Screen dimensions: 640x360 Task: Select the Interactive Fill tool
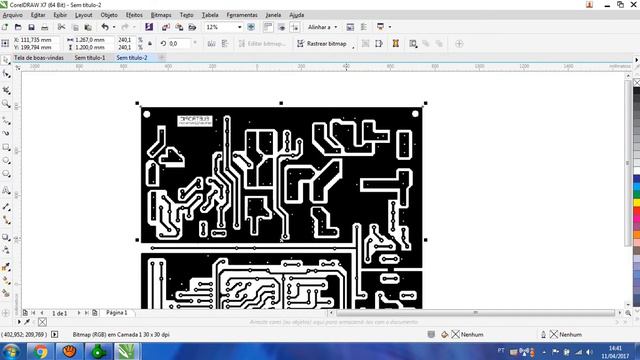[x=6, y=280]
